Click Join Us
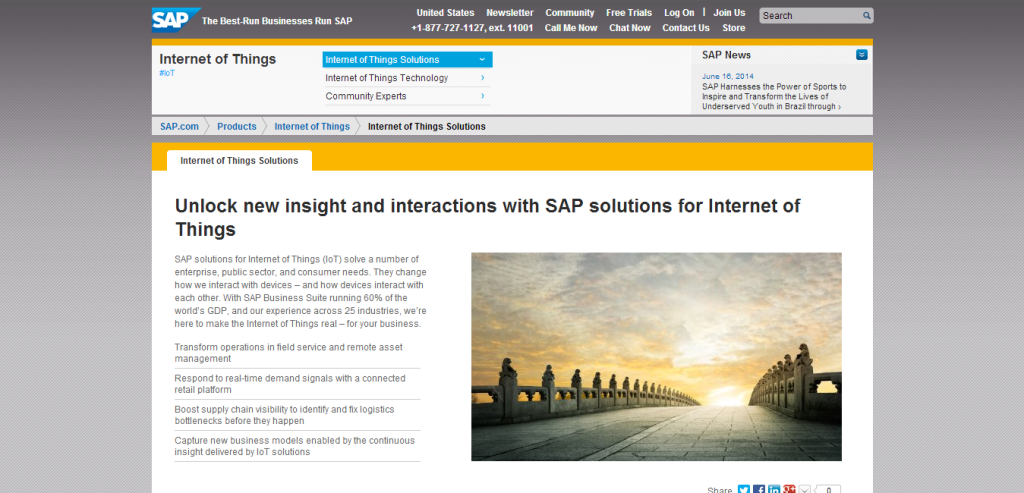 tap(729, 12)
